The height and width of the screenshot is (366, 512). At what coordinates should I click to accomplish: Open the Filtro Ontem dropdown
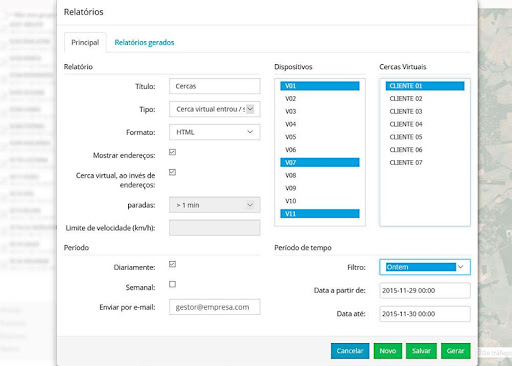pos(425,267)
